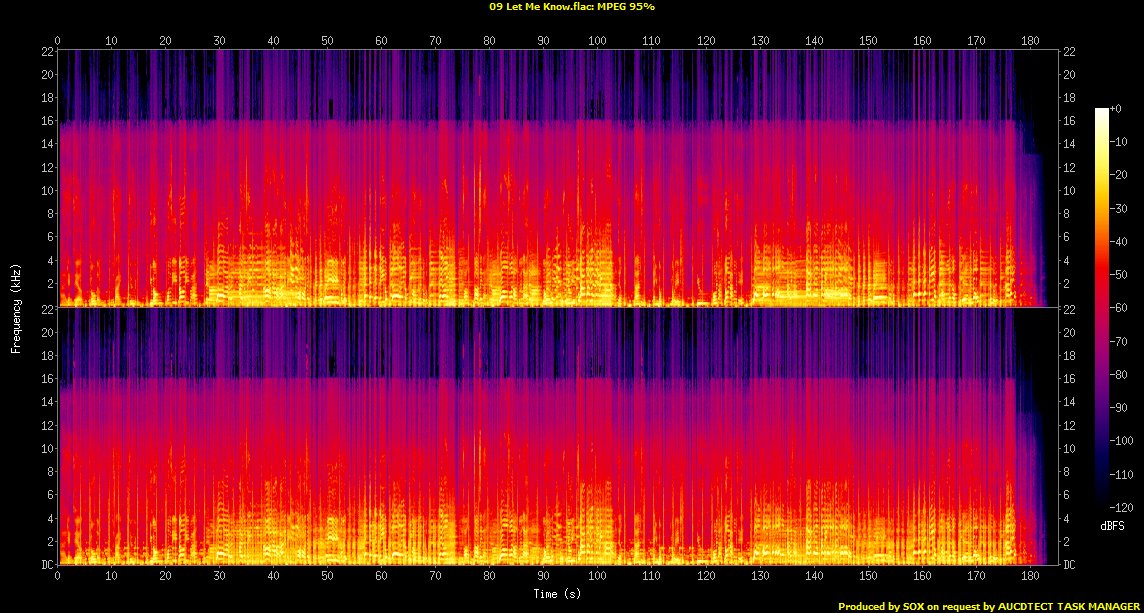Select the 160 mark on the top time axis
The height and width of the screenshot is (613, 1144).
[x=921, y=41]
